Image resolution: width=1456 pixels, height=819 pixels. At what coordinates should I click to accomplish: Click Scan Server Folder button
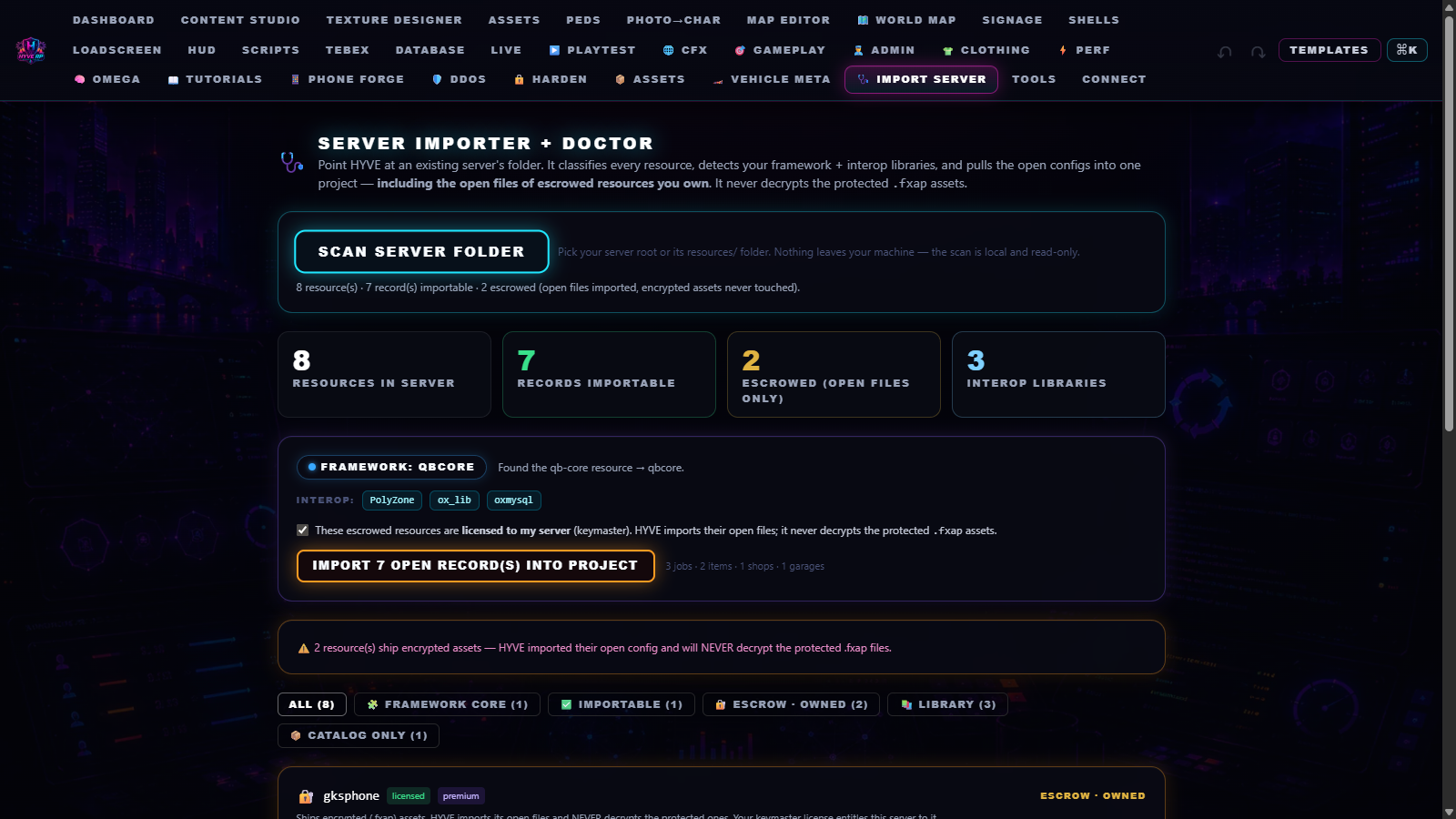click(x=421, y=251)
